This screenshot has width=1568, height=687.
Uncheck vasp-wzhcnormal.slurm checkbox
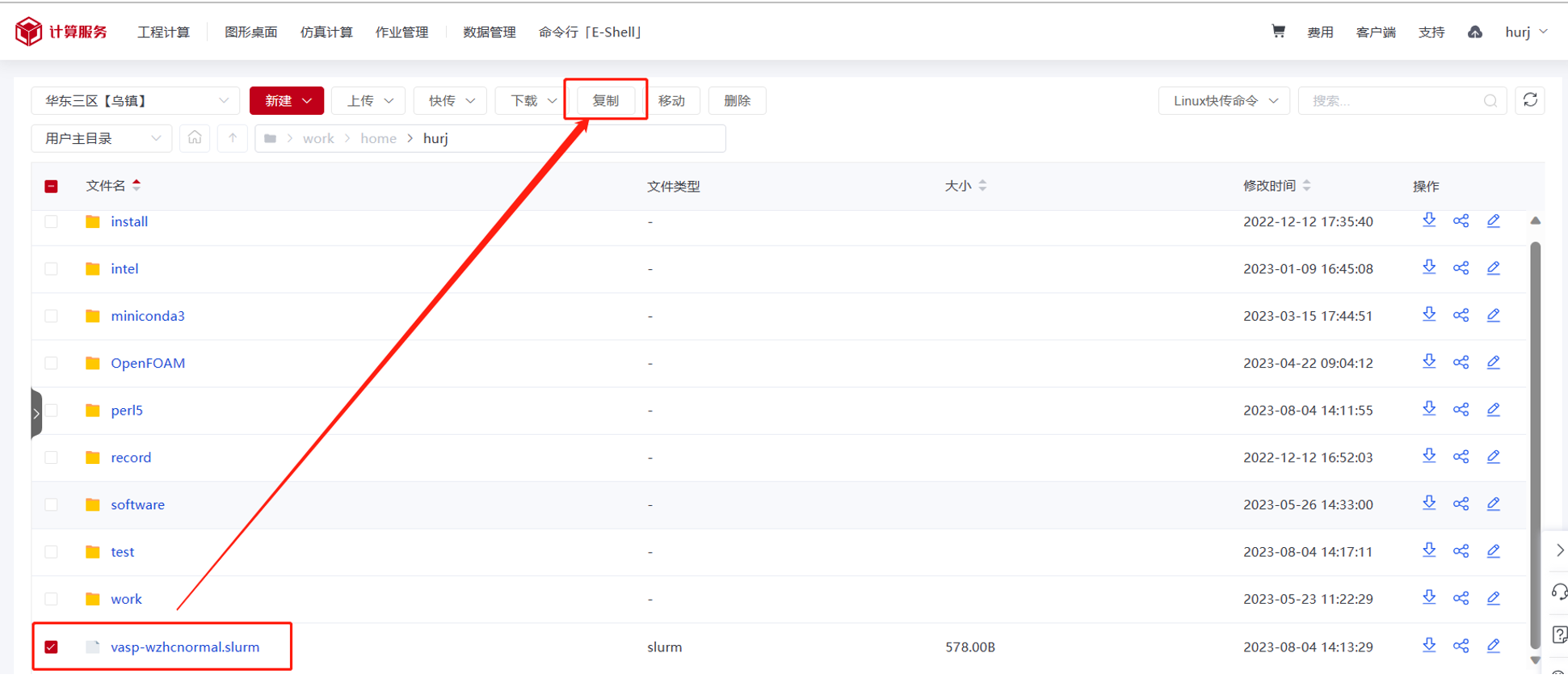[51, 647]
